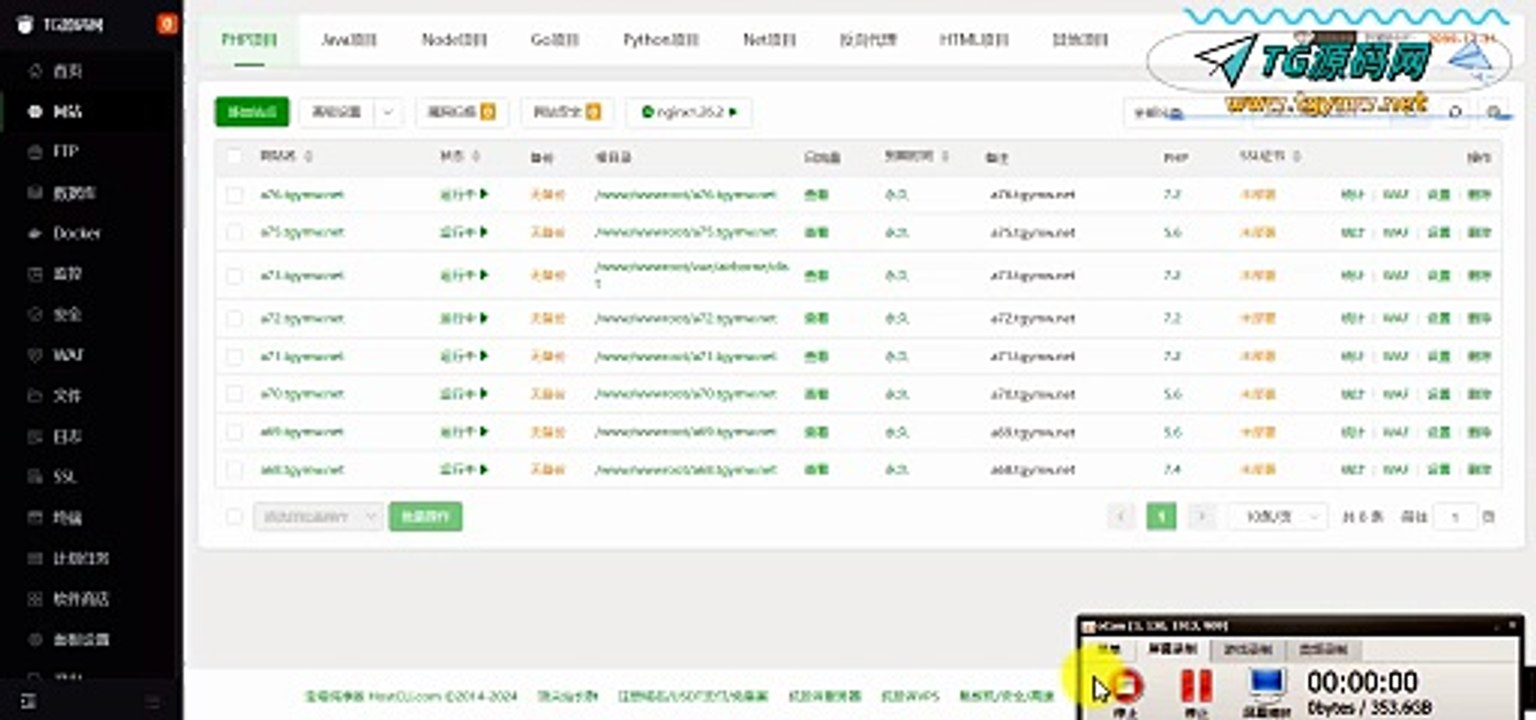Viewport: 1536px width, 720px height.
Task: Click the 高级设置 button
Action: (337, 113)
